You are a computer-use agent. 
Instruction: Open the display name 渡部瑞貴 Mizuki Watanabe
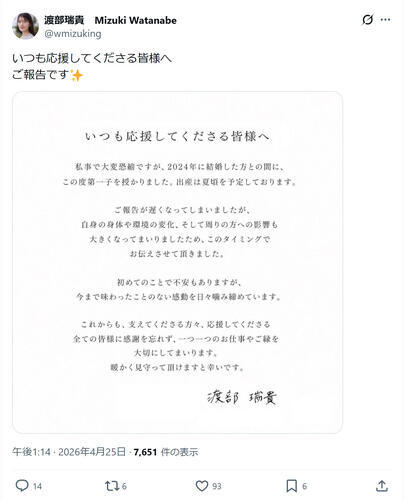tap(110, 20)
